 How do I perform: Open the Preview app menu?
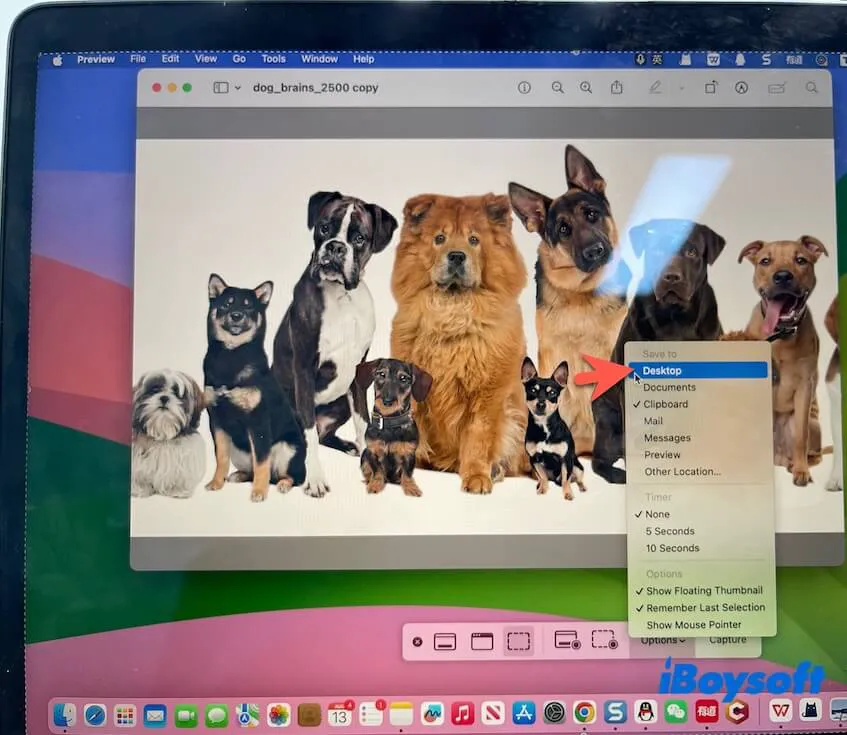tap(96, 59)
